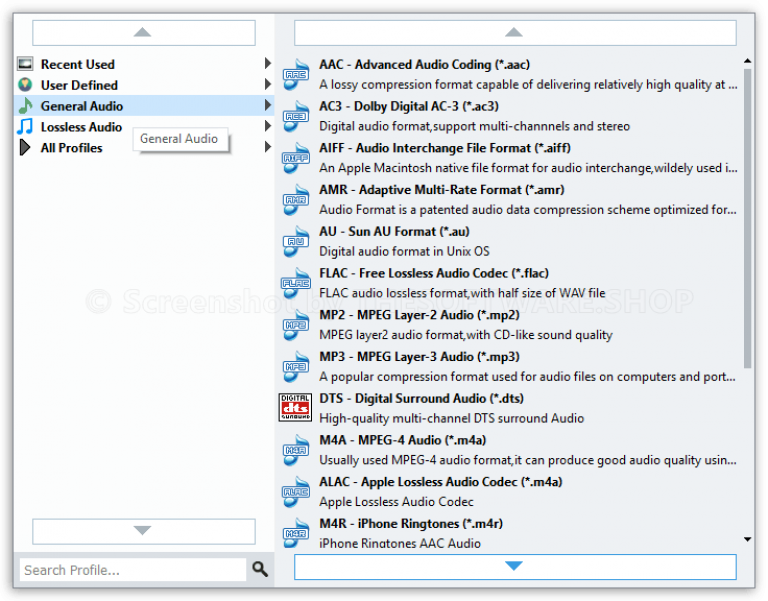
Task: Click the AAC format icon
Action: pyautogui.click(x=296, y=74)
